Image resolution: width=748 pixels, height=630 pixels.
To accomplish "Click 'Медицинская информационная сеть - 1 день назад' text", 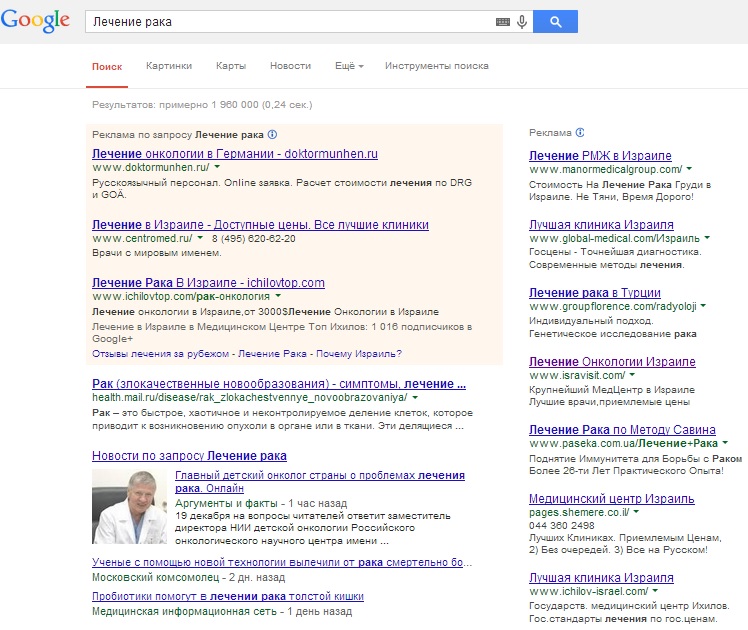I will point(222,611).
